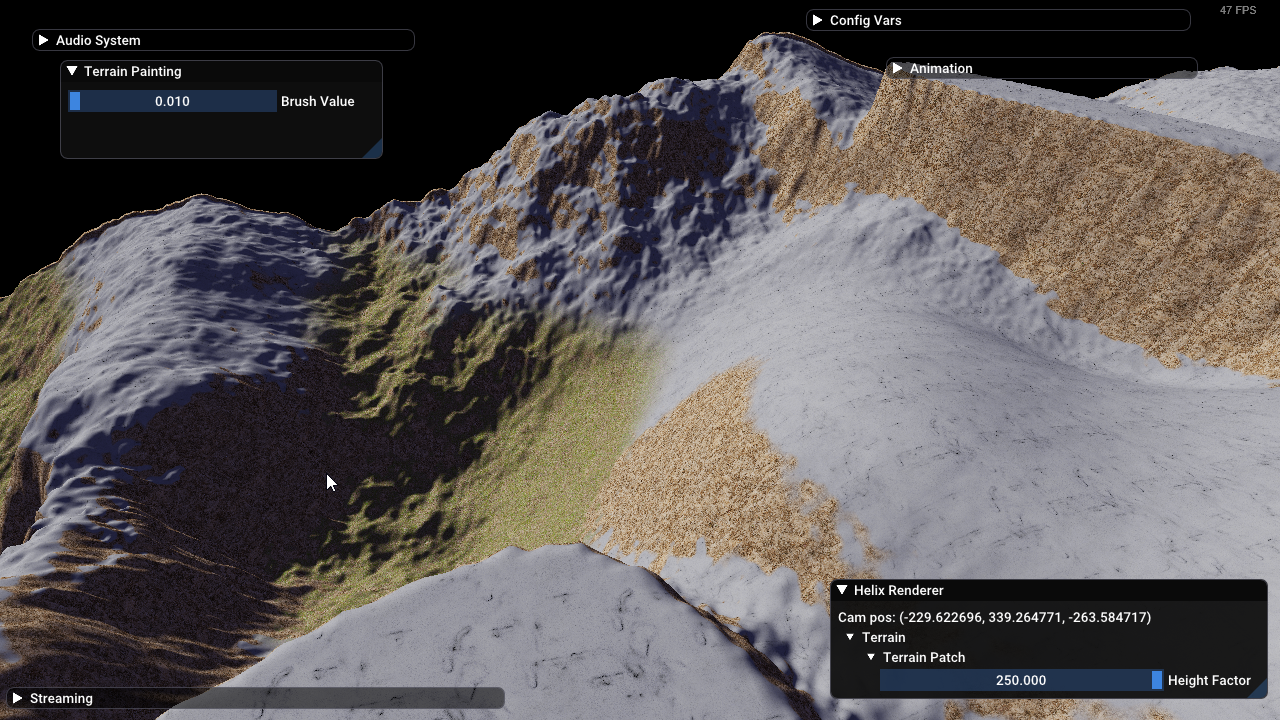
Task: Click the Brush Value slider handle
Action: [x=75, y=101]
